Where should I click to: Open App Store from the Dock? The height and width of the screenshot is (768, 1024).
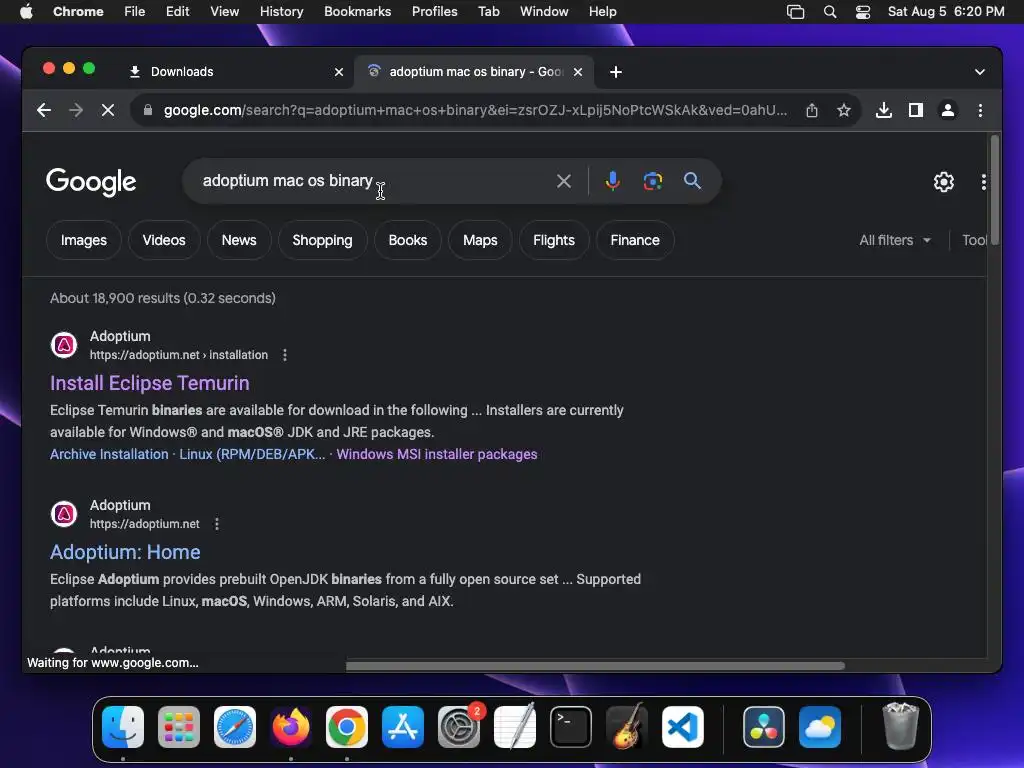pos(403,727)
